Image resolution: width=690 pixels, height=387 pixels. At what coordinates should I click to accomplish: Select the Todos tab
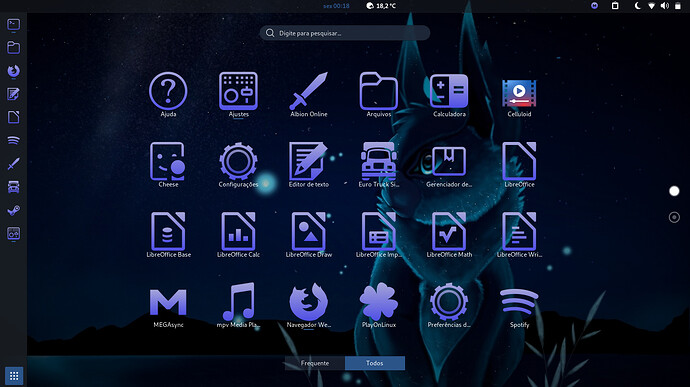click(x=374, y=363)
